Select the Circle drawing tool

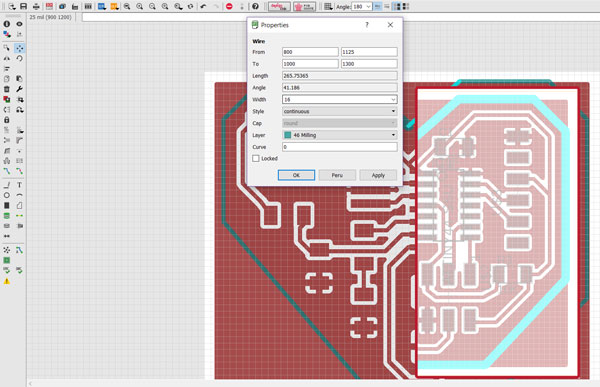click(x=7, y=195)
